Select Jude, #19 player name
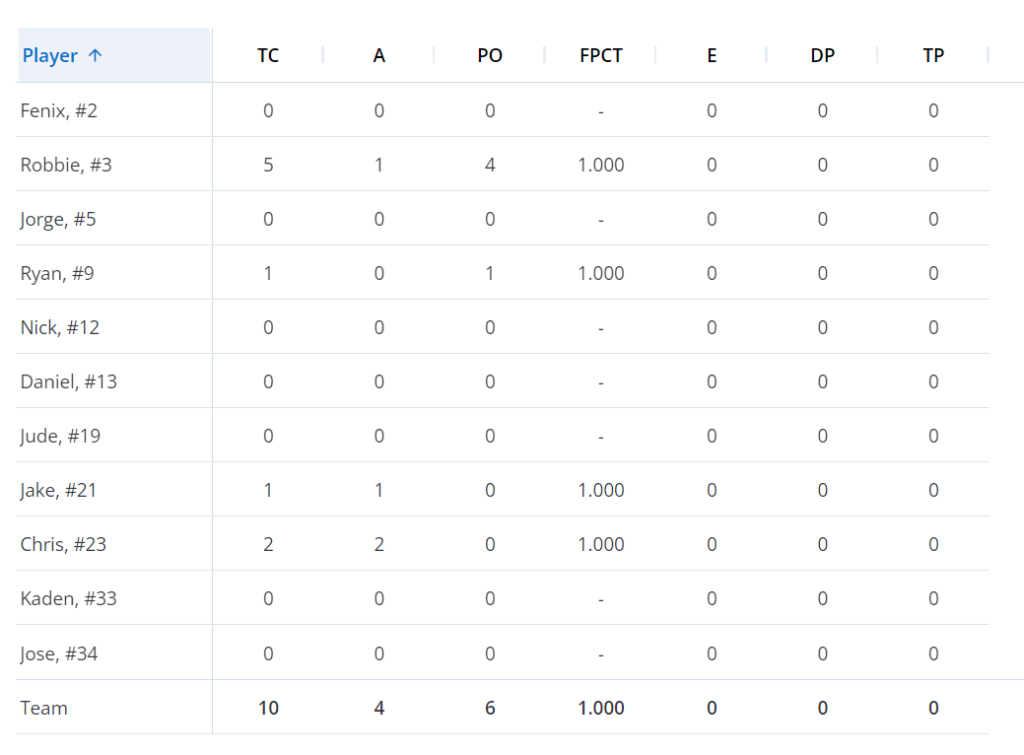This screenshot has width=1024, height=755. (60, 436)
